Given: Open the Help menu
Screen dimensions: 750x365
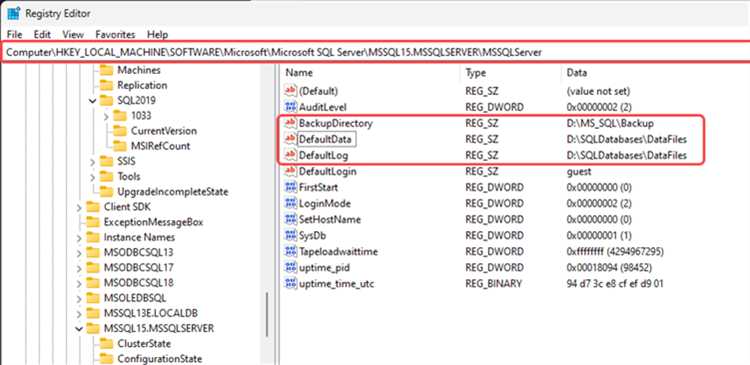Looking at the screenshot, I should pyautogui.click(x=157, y=34).
